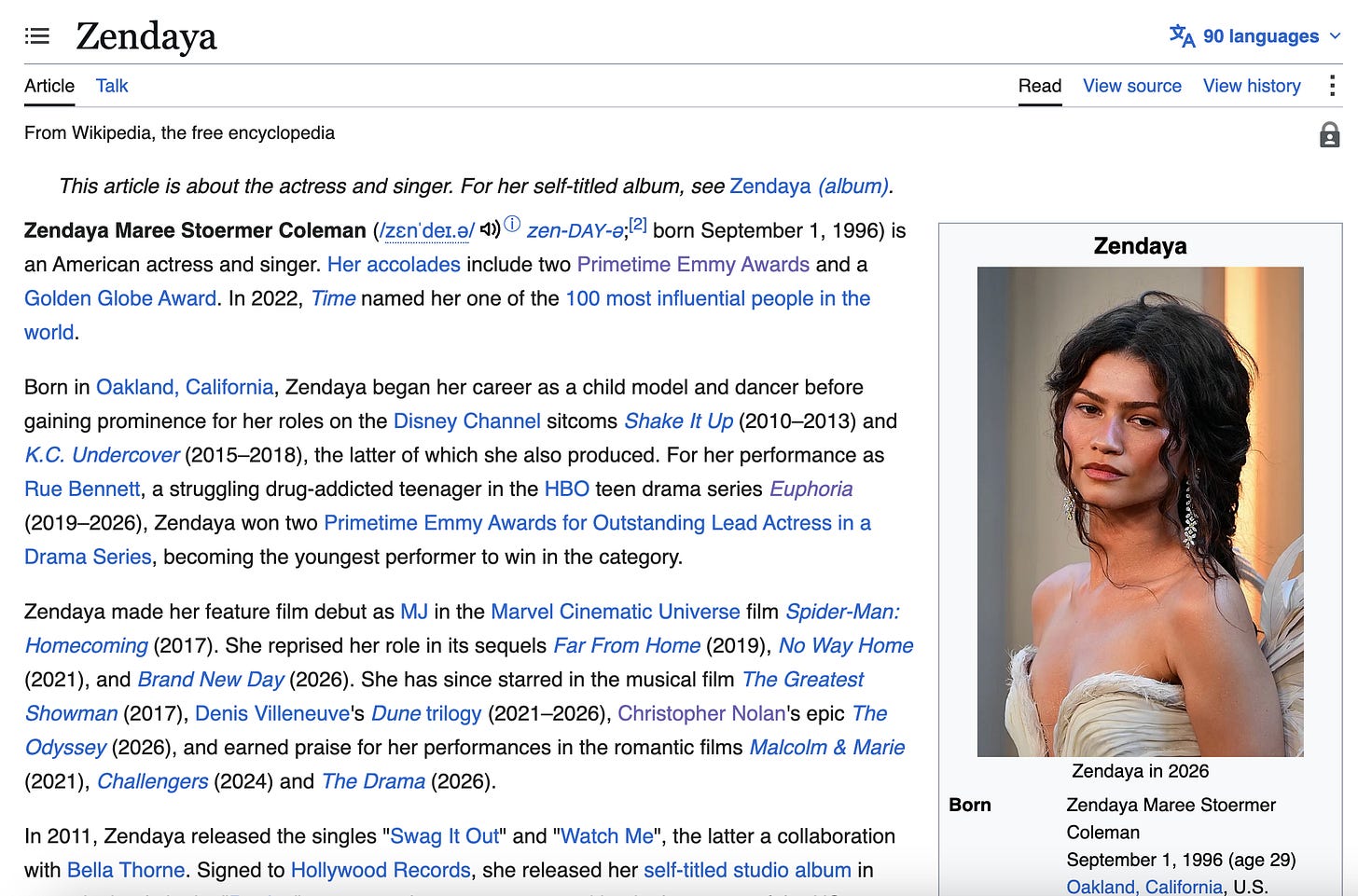Play the pronunciation audio speaker icon
Screen dimensions: 1358x896
click(490, 228)
